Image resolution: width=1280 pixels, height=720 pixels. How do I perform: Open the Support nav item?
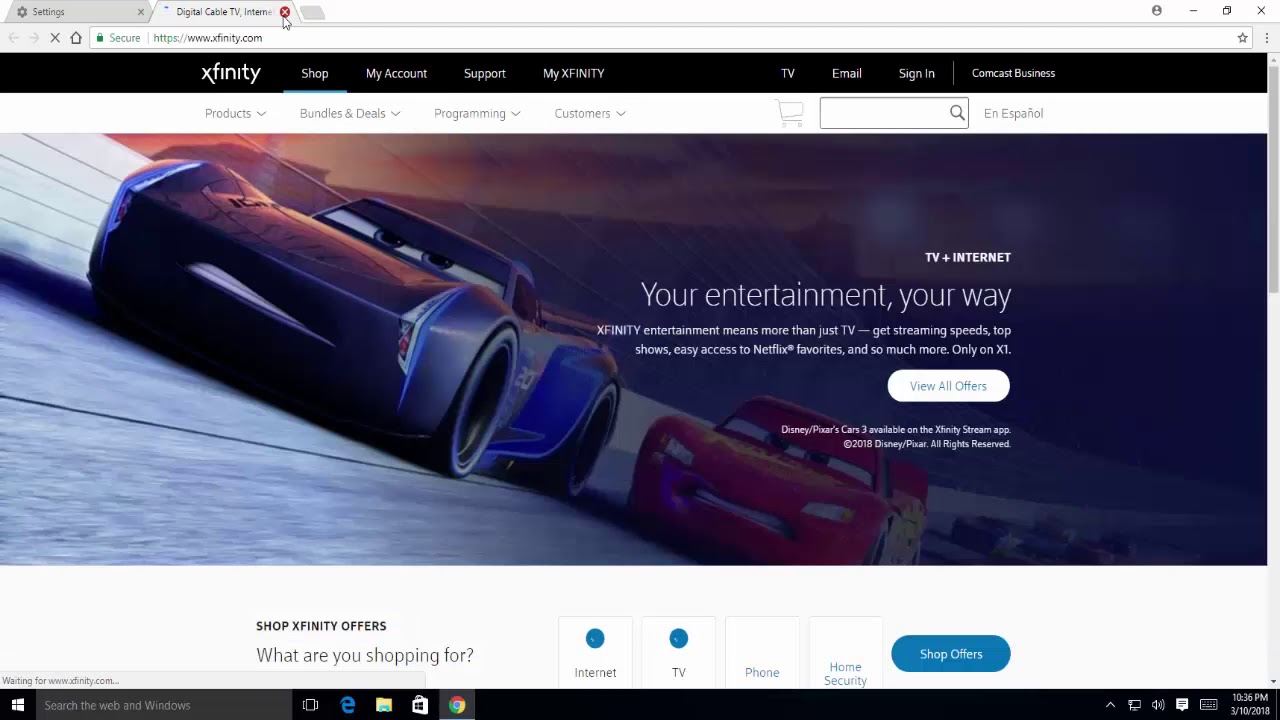(x=485, y=73)
